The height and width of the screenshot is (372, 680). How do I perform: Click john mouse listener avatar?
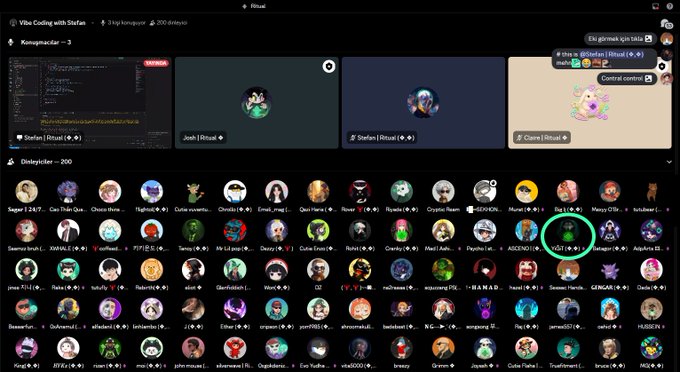[193, 348]
